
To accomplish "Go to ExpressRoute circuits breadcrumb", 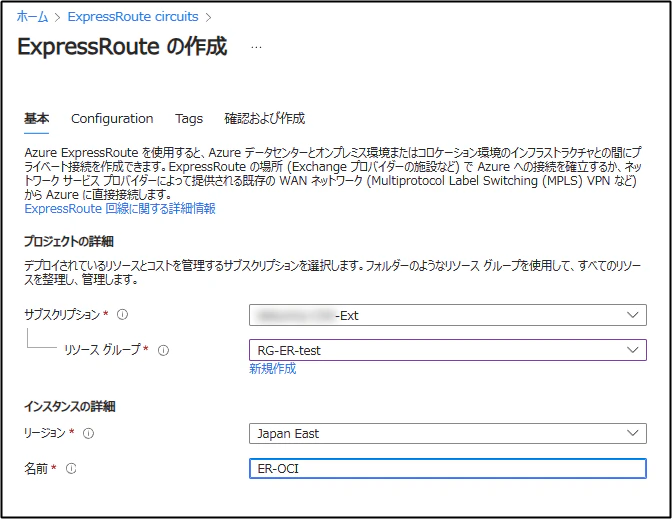I will tap(133, 17).
